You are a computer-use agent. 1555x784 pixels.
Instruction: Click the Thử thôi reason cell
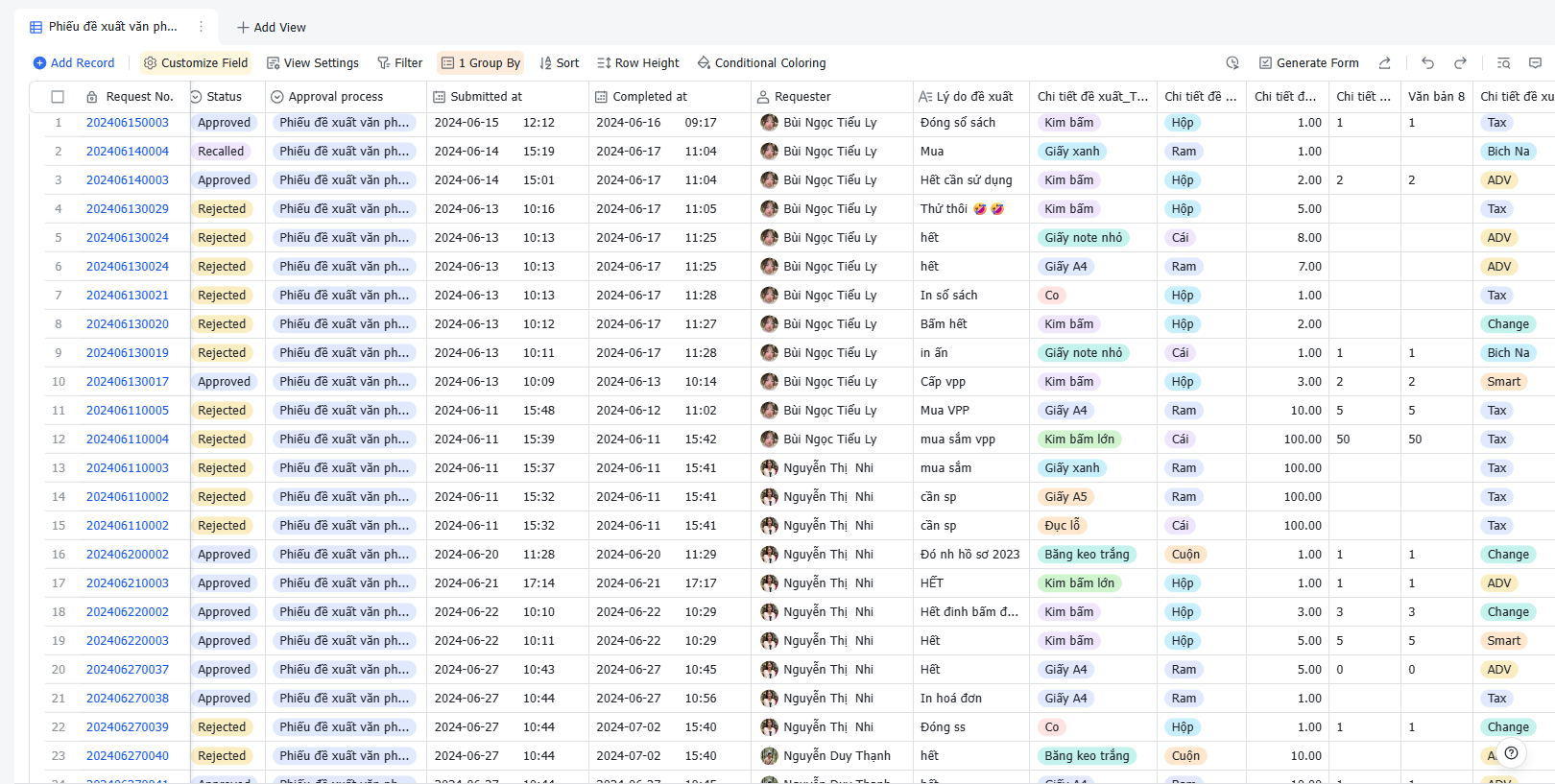click(970, 209)
